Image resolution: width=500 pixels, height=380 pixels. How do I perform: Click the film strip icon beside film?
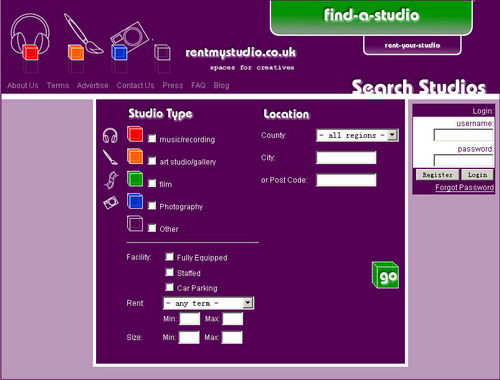111,180
